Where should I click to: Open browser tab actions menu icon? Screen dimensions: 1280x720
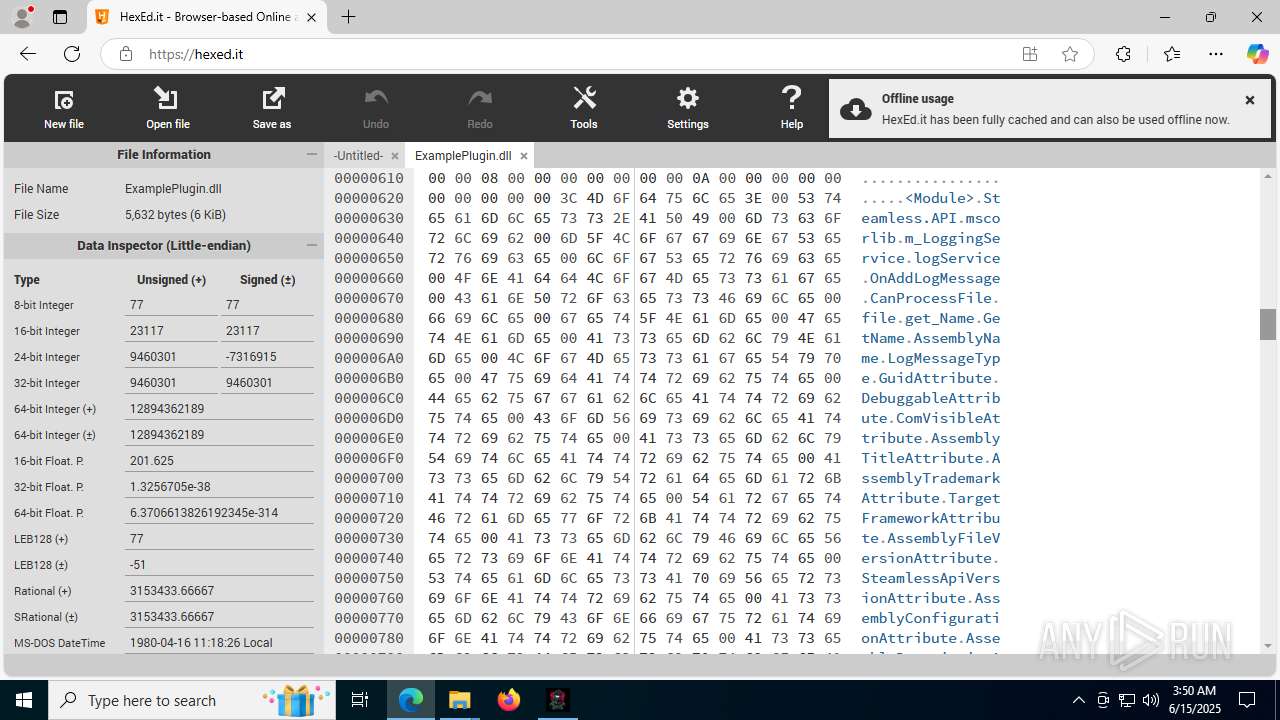[x=60, y=17]
